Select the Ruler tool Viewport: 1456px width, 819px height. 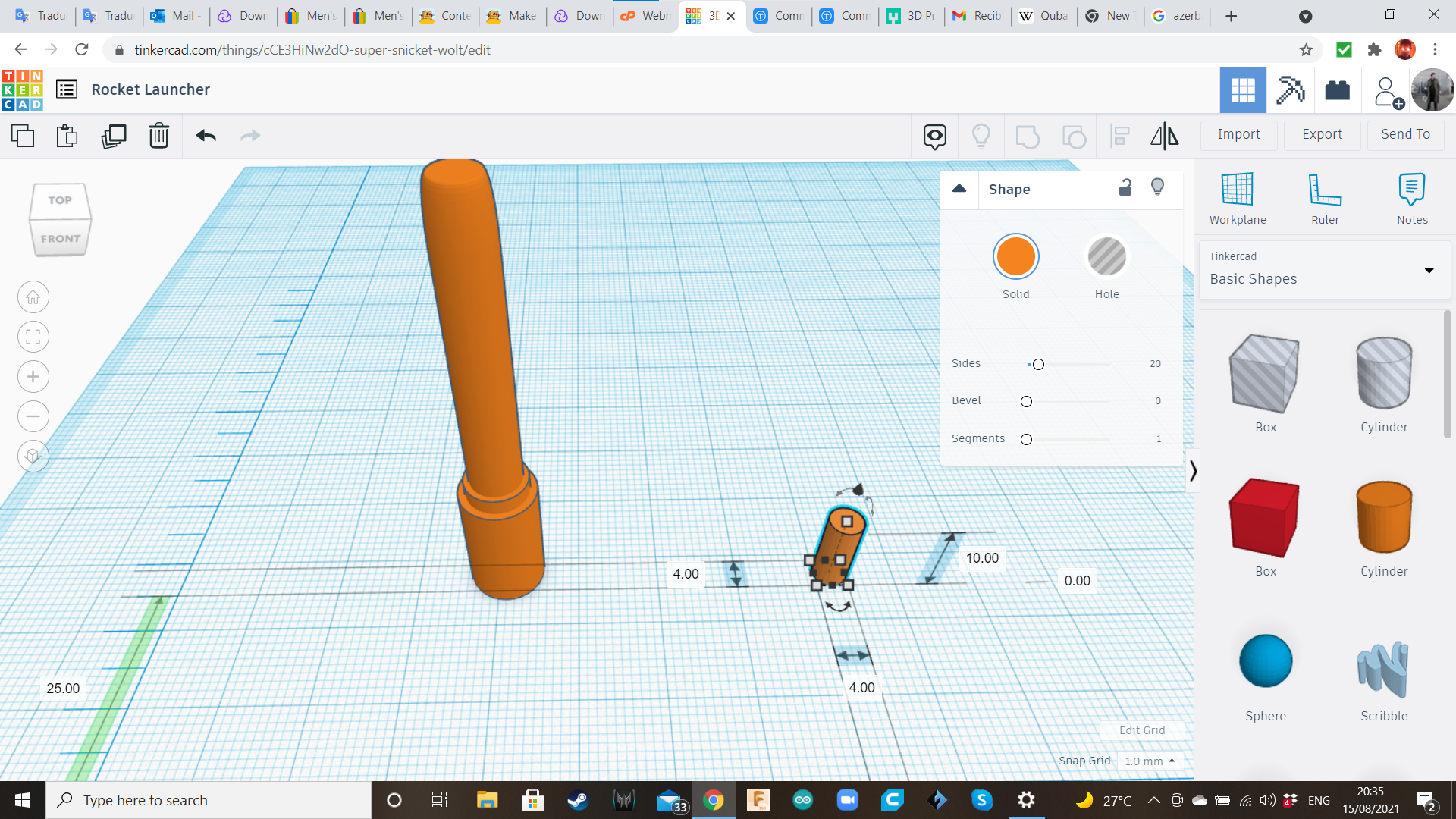(1325, 197)
